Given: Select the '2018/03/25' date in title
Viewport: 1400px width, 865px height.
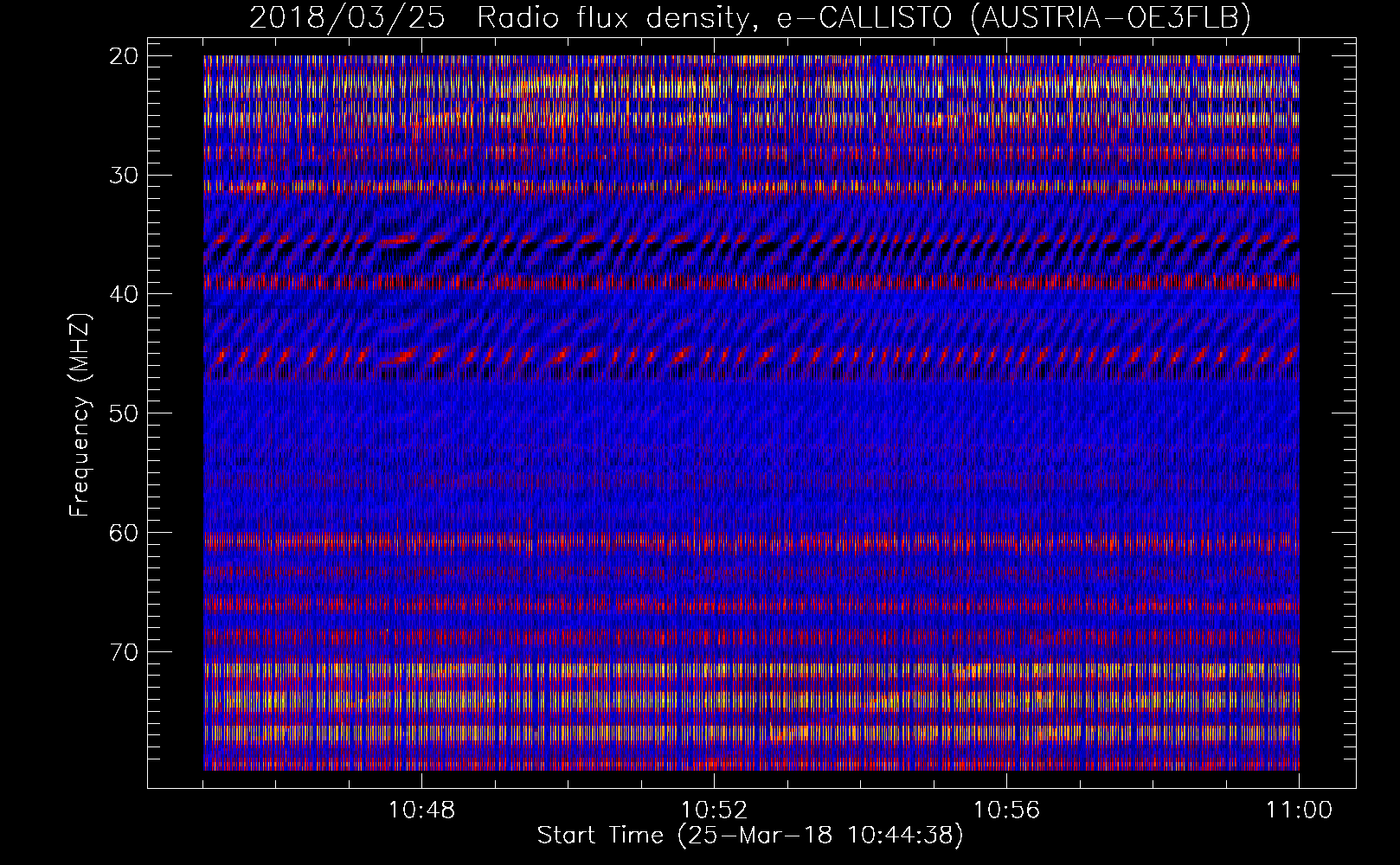Looking at the screenshot, I should click(347, 17).
